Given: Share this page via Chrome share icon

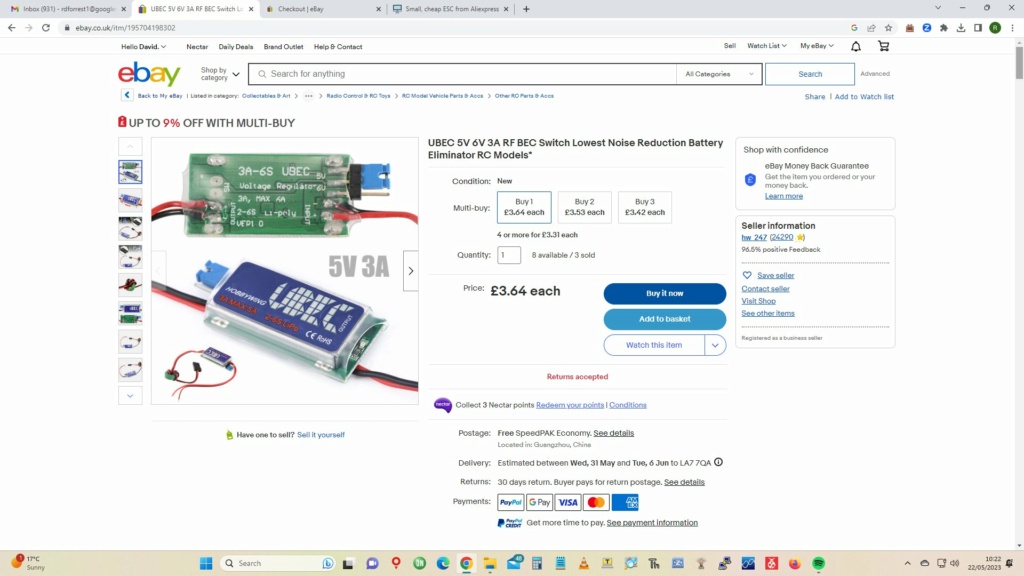Looking at the screenshot, I should pos(871,28).
